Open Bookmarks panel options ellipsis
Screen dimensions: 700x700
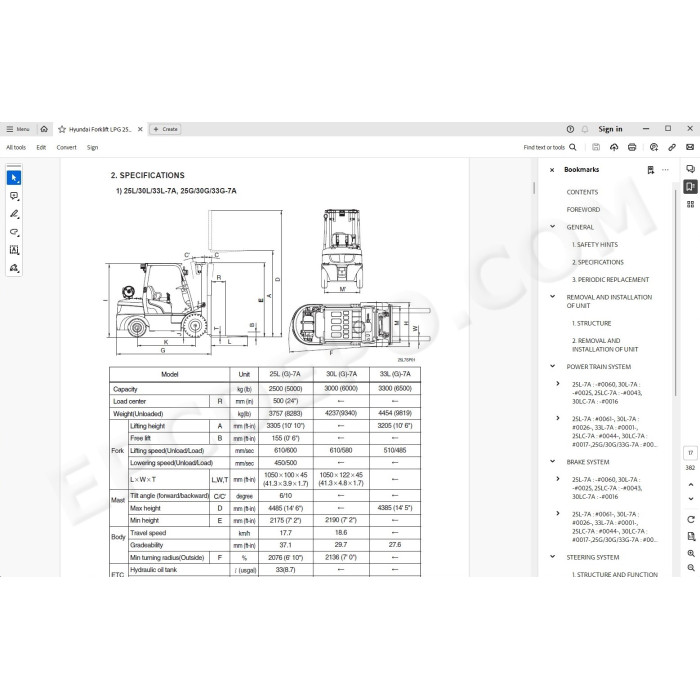tap(665, 170)
